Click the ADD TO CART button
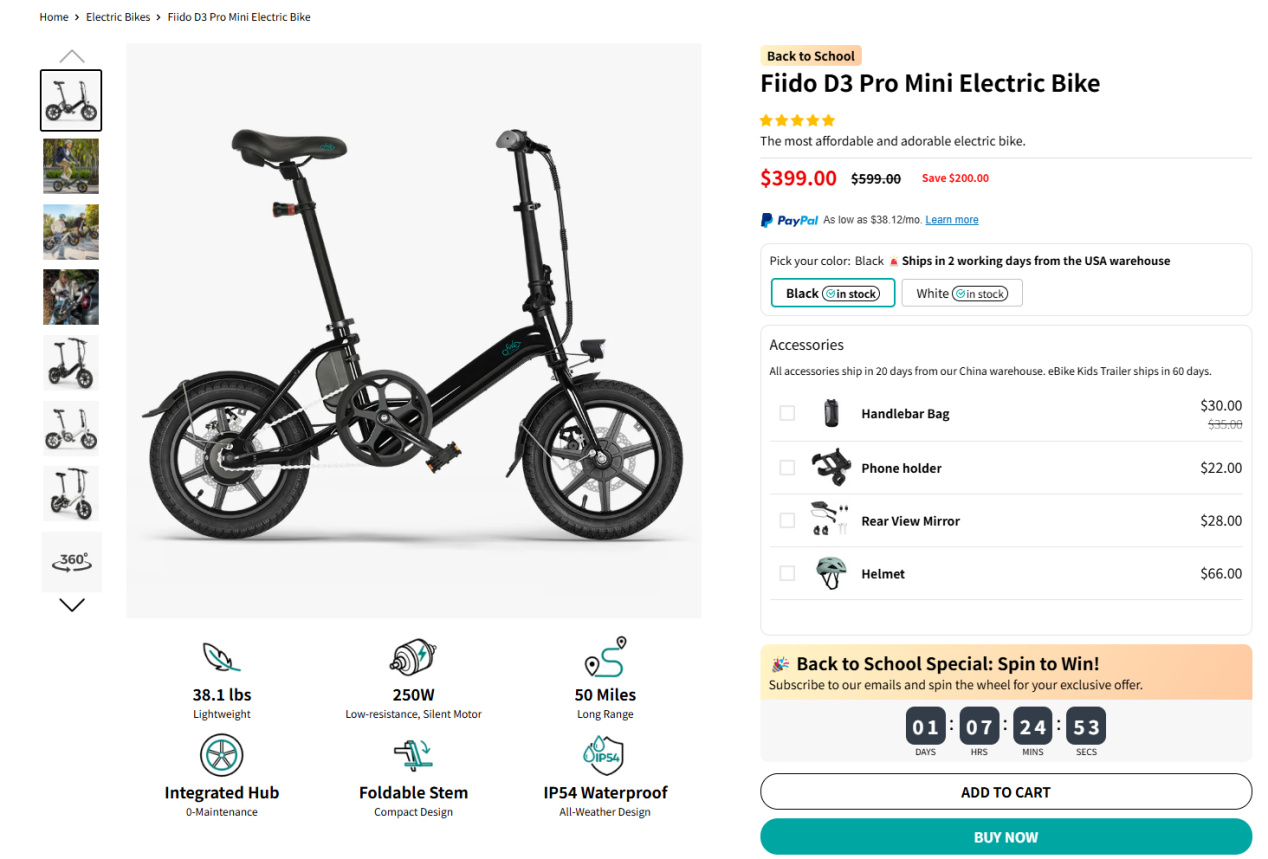Screen dimensions: 1268x859 (1005, 792)
